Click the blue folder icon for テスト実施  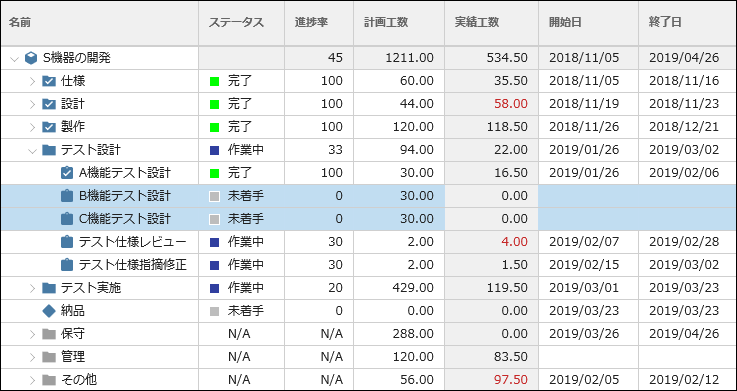pyautogui.click(x=49, y=288)
